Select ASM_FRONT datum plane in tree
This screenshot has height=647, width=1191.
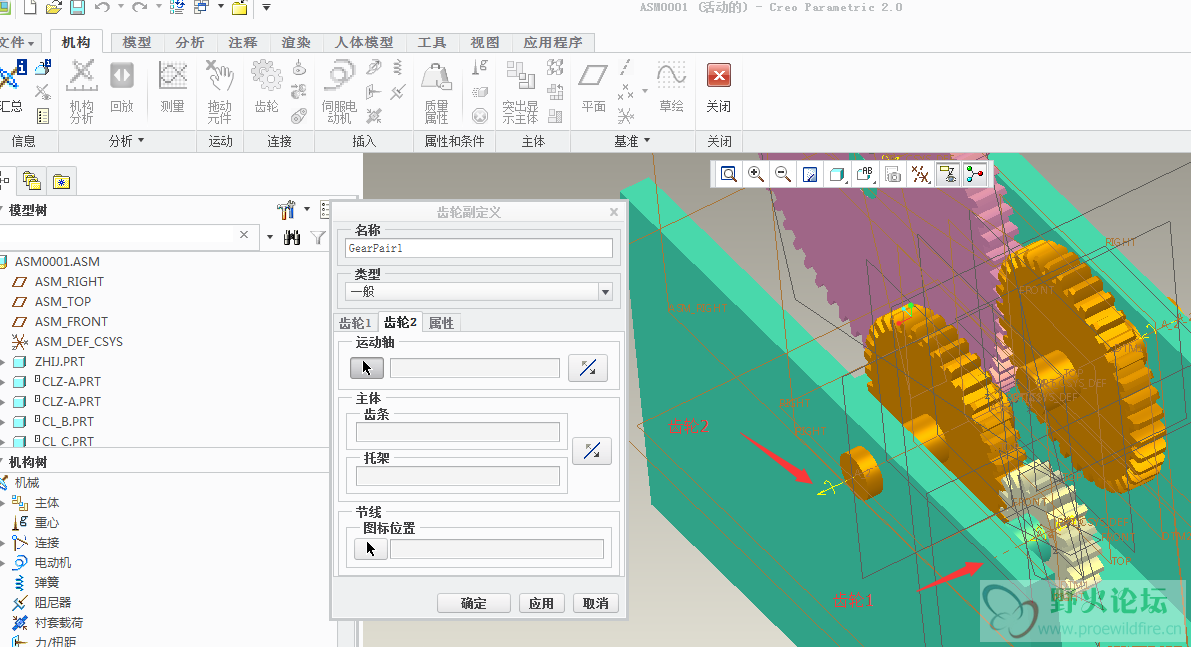click(x=71, y=321)
